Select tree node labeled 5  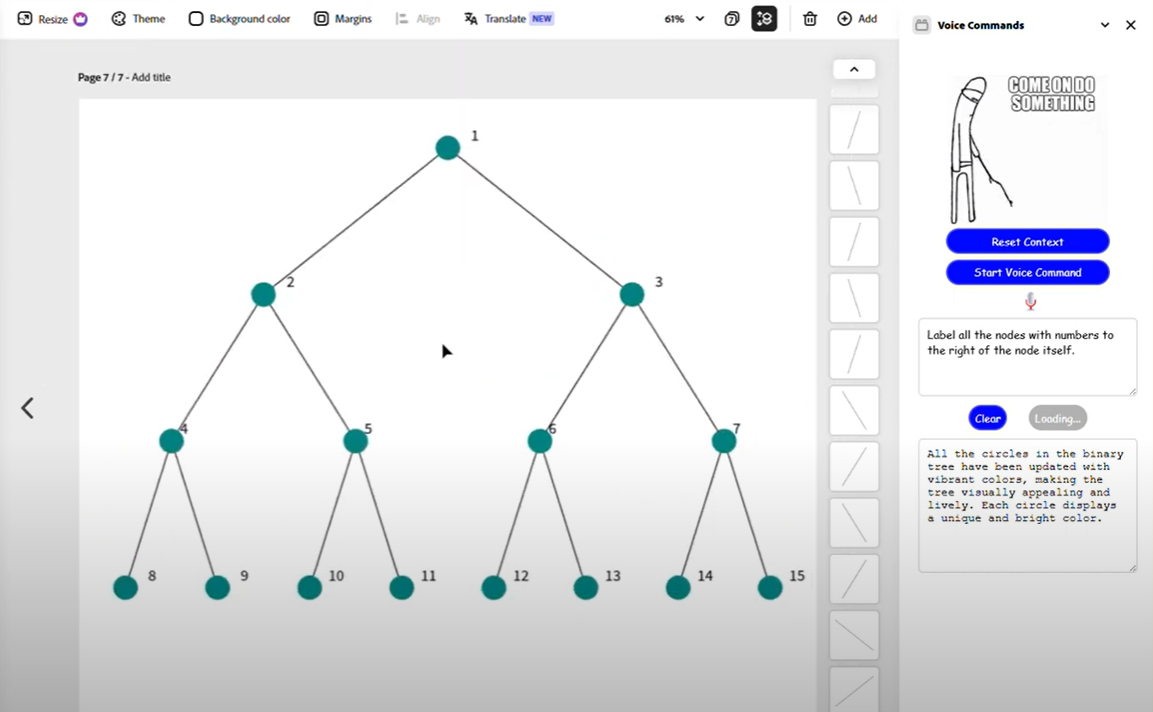355,441
